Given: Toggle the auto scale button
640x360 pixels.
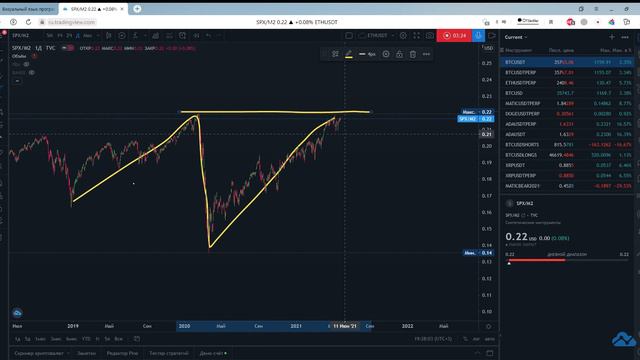Looking at the screenshot, I should pyautogui.click(x=489, y=339).
